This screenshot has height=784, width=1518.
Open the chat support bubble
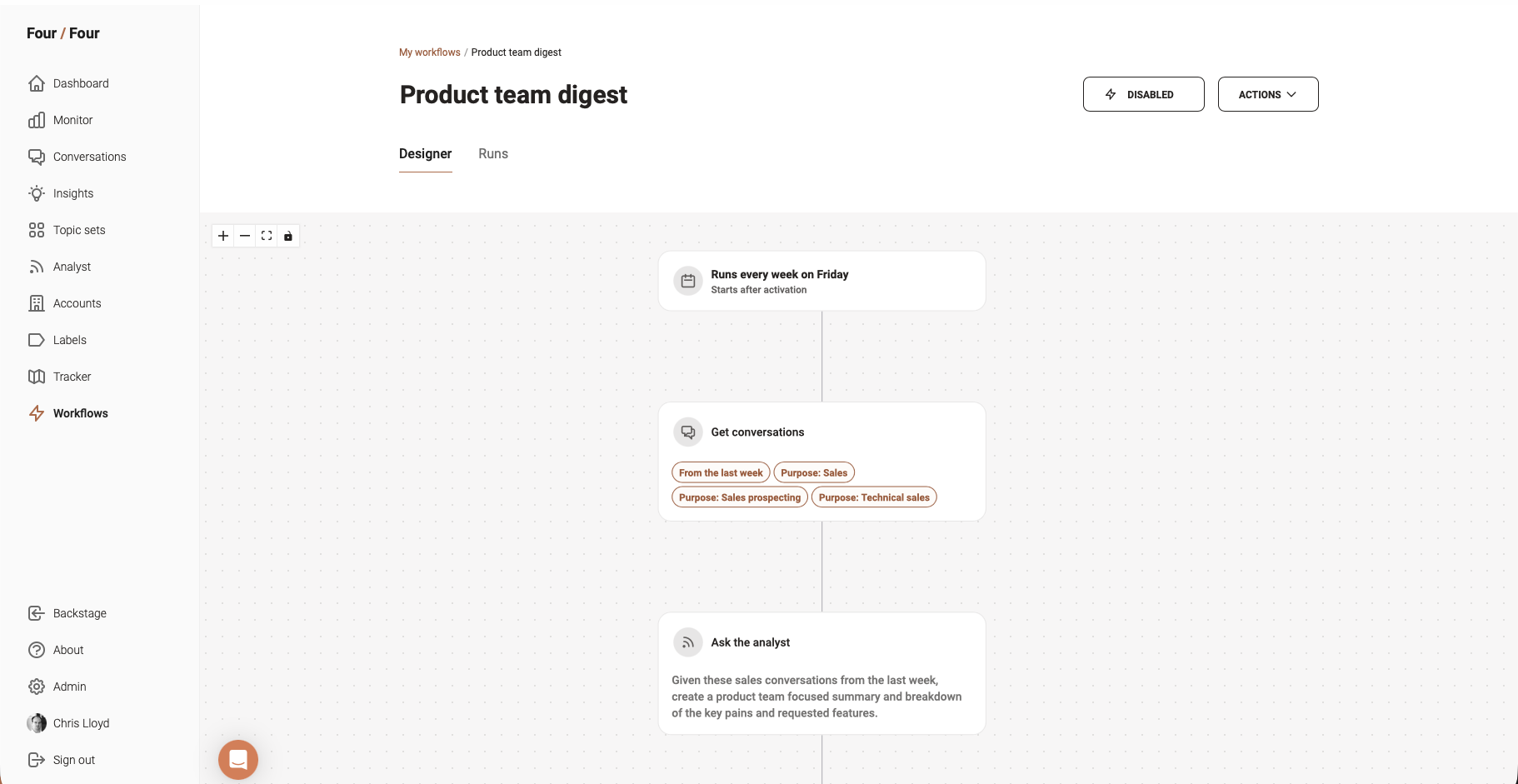coord(238,760)
